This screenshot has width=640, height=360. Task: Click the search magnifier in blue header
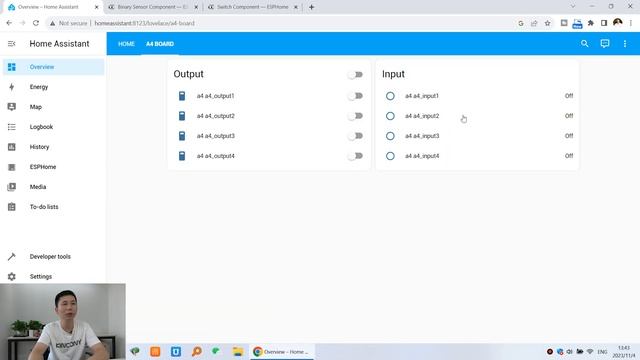coord(584,44)
